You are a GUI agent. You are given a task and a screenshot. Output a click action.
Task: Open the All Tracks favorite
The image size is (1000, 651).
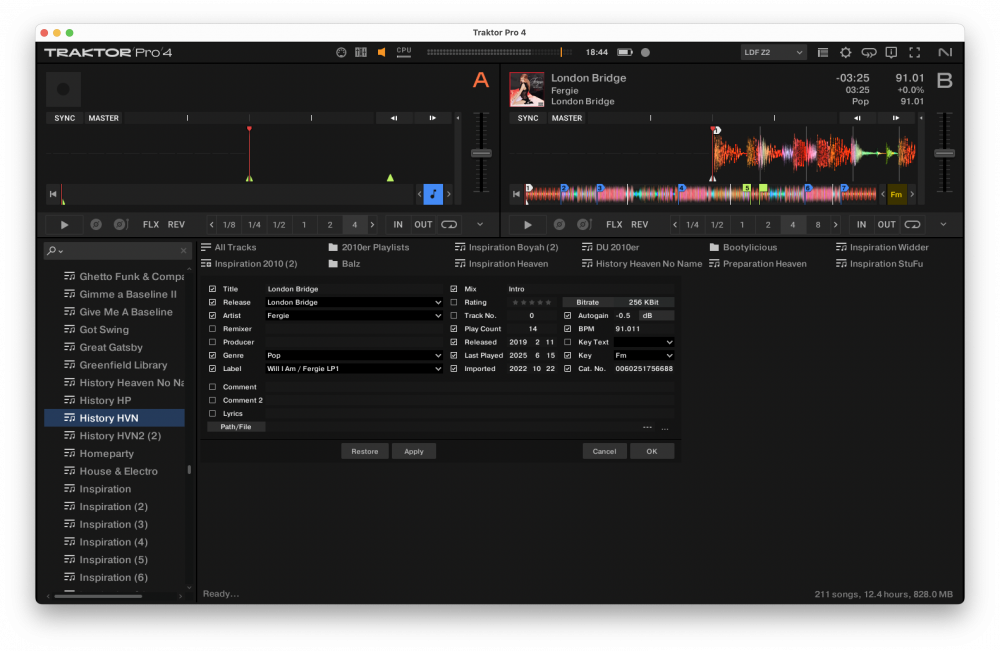point(228,247)
